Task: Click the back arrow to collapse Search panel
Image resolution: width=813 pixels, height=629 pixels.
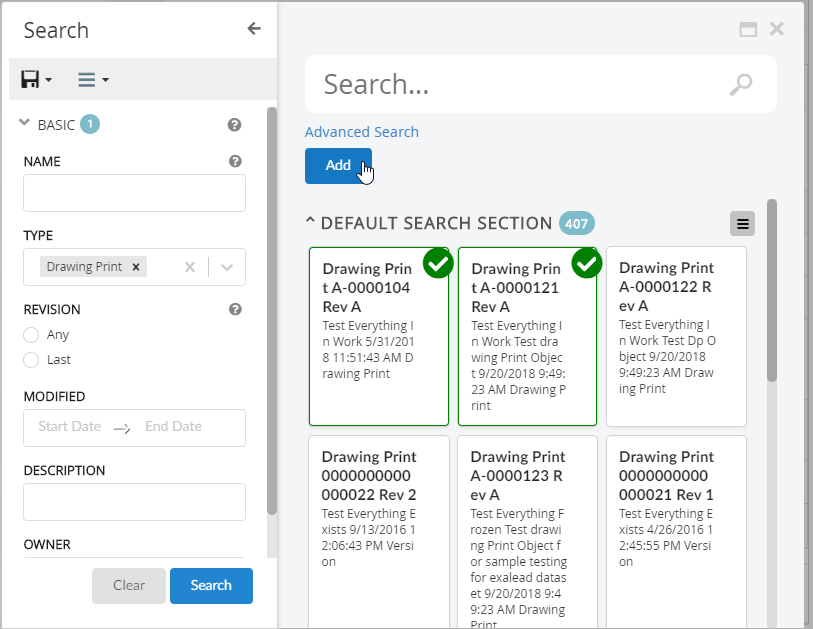Action: 254,29
